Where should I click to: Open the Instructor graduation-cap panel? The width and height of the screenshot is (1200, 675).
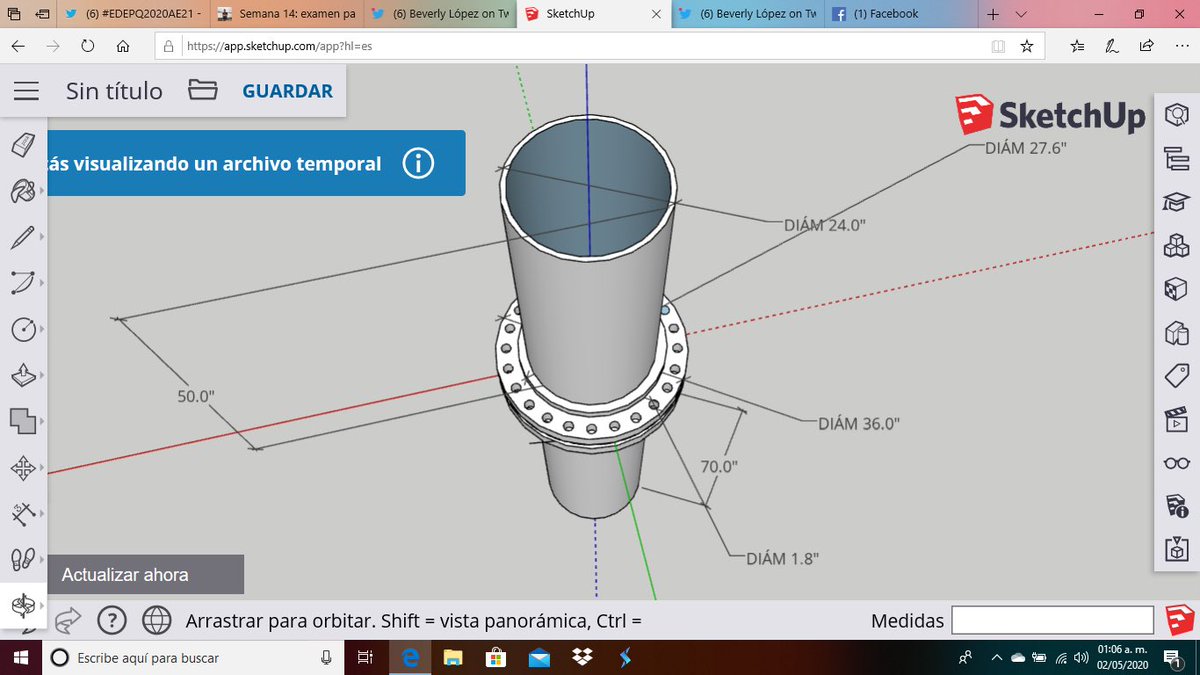pos(1177,201)
